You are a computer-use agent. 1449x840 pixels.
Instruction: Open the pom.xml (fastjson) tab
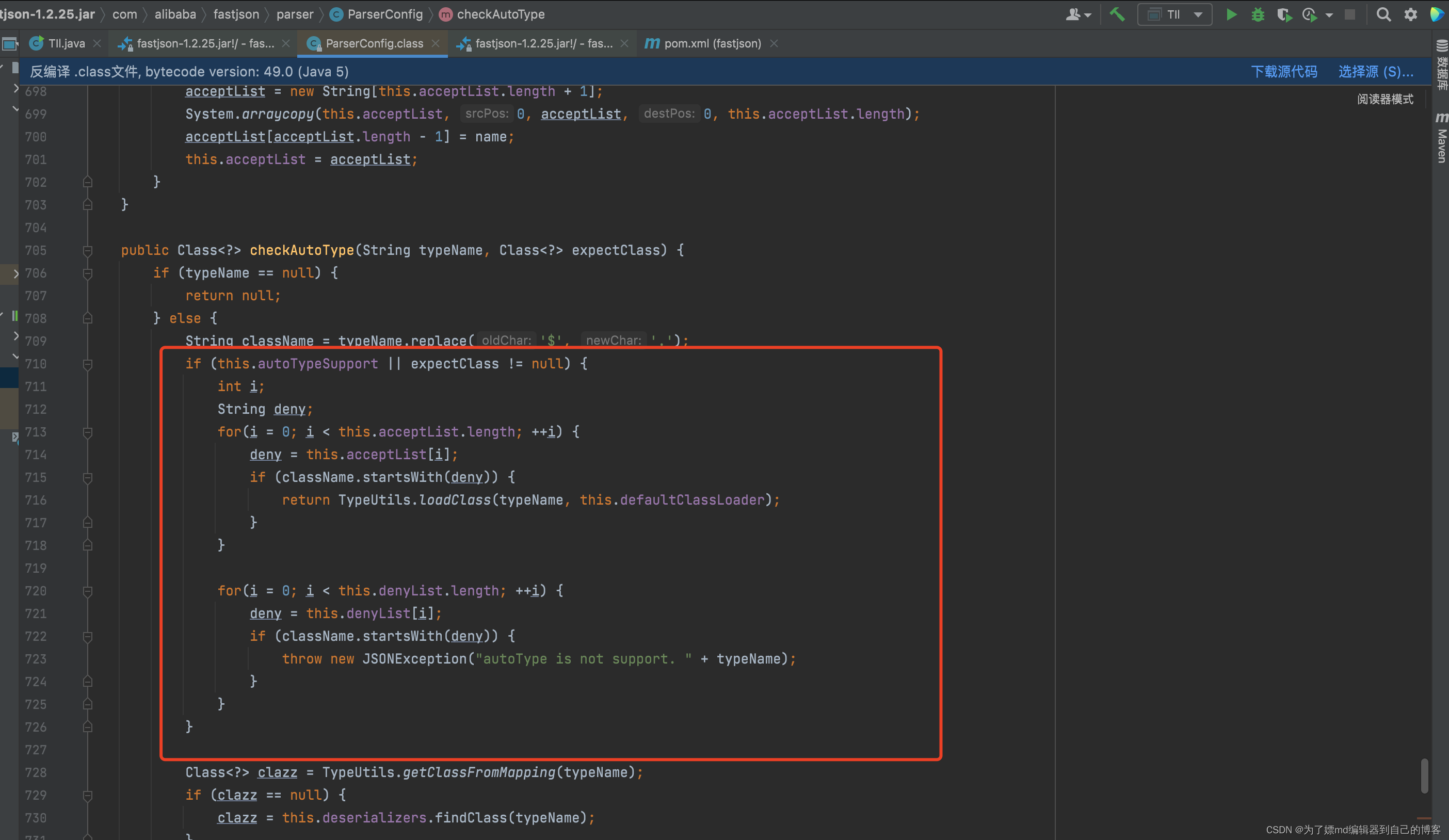point(712,44)
